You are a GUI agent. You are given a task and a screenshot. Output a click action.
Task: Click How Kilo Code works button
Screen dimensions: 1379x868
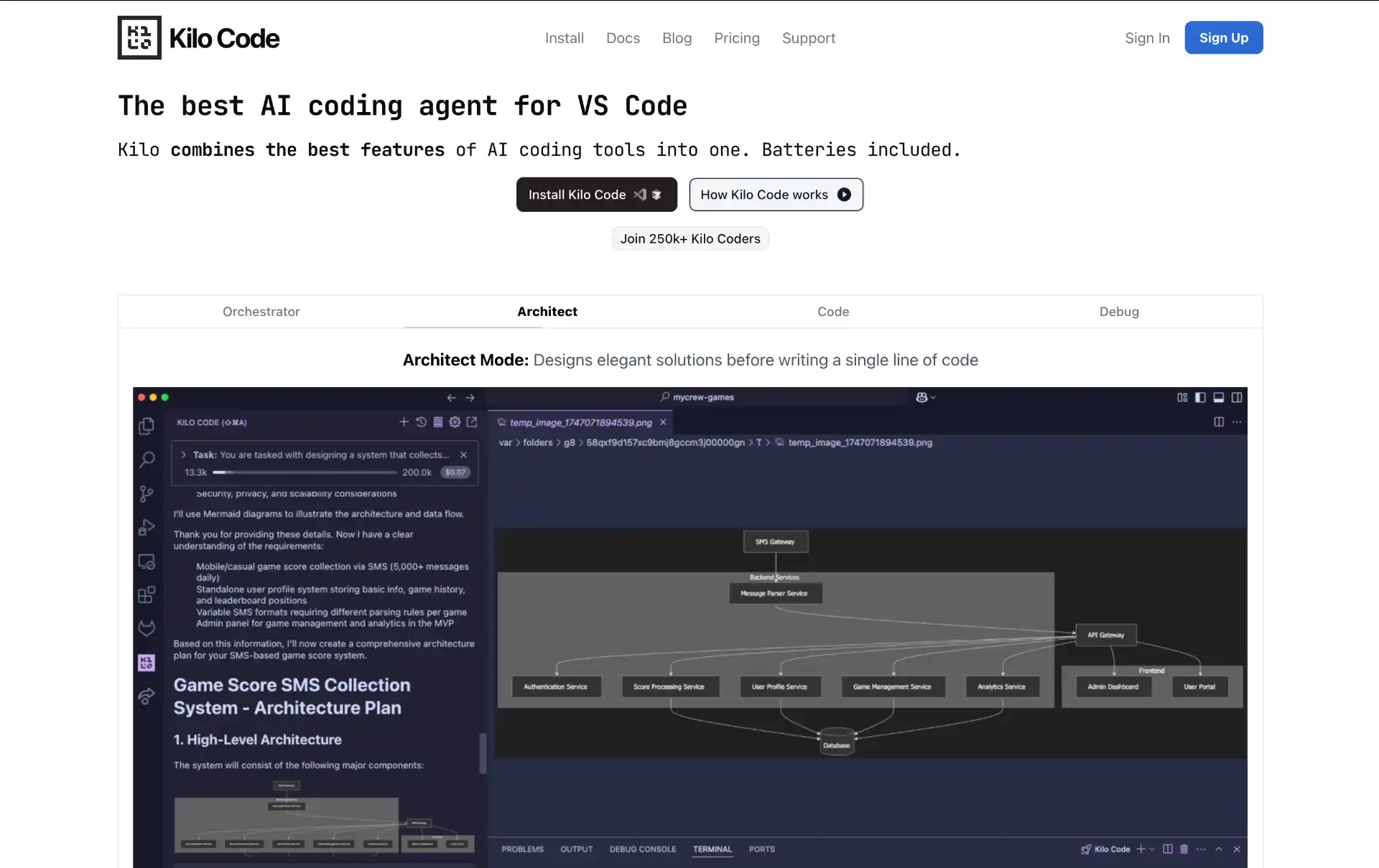point(776,195)
